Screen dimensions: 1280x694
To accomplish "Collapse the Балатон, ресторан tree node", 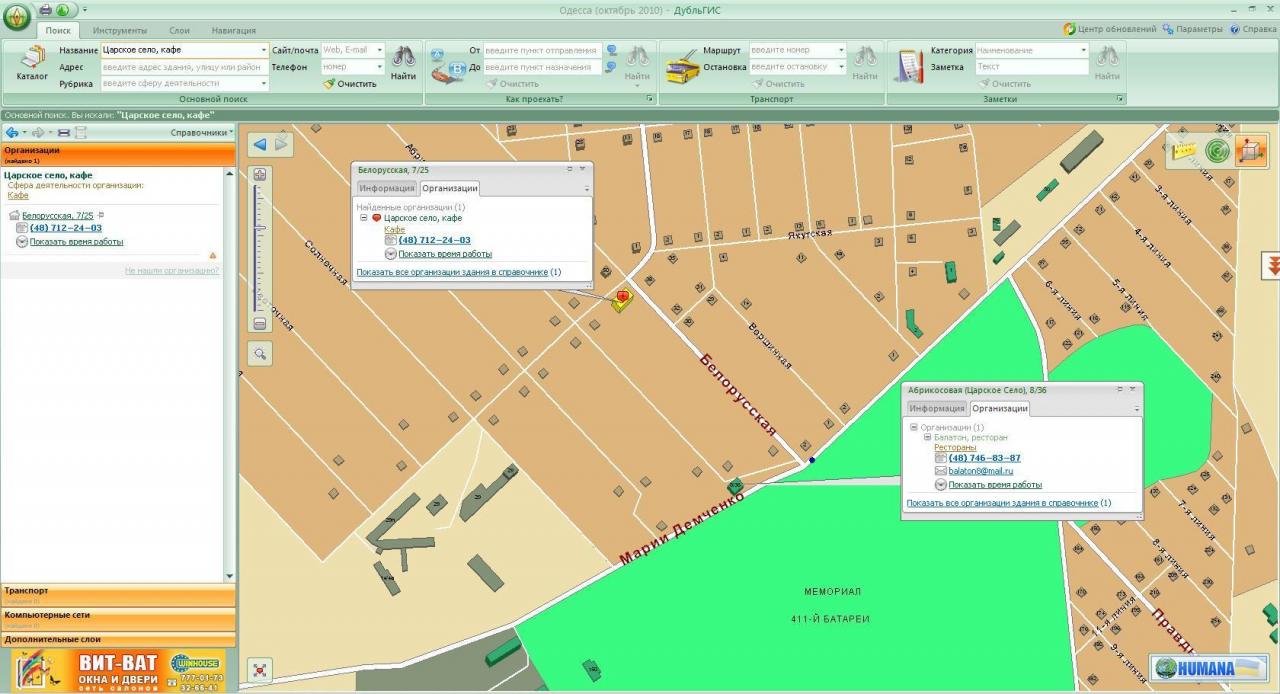I will pos(927,437).
